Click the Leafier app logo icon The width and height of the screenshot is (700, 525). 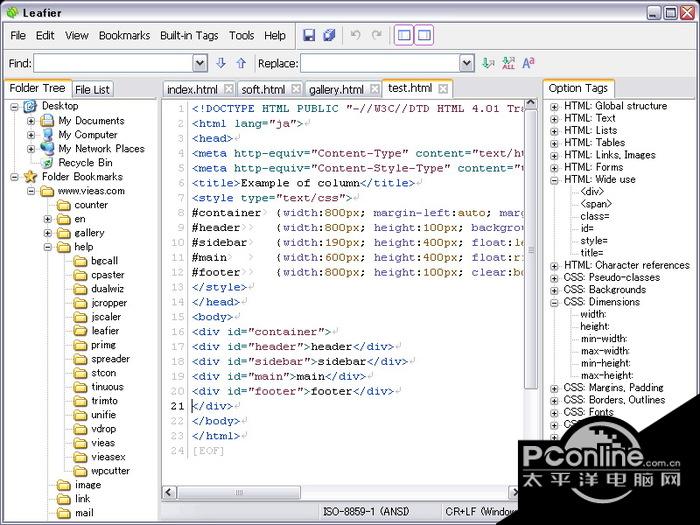(12, 12)
